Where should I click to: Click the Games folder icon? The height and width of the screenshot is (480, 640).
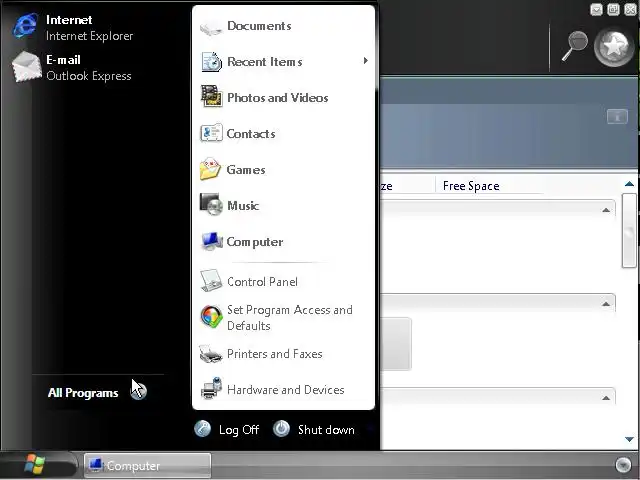pyautogui.click(x=210, y=169)
